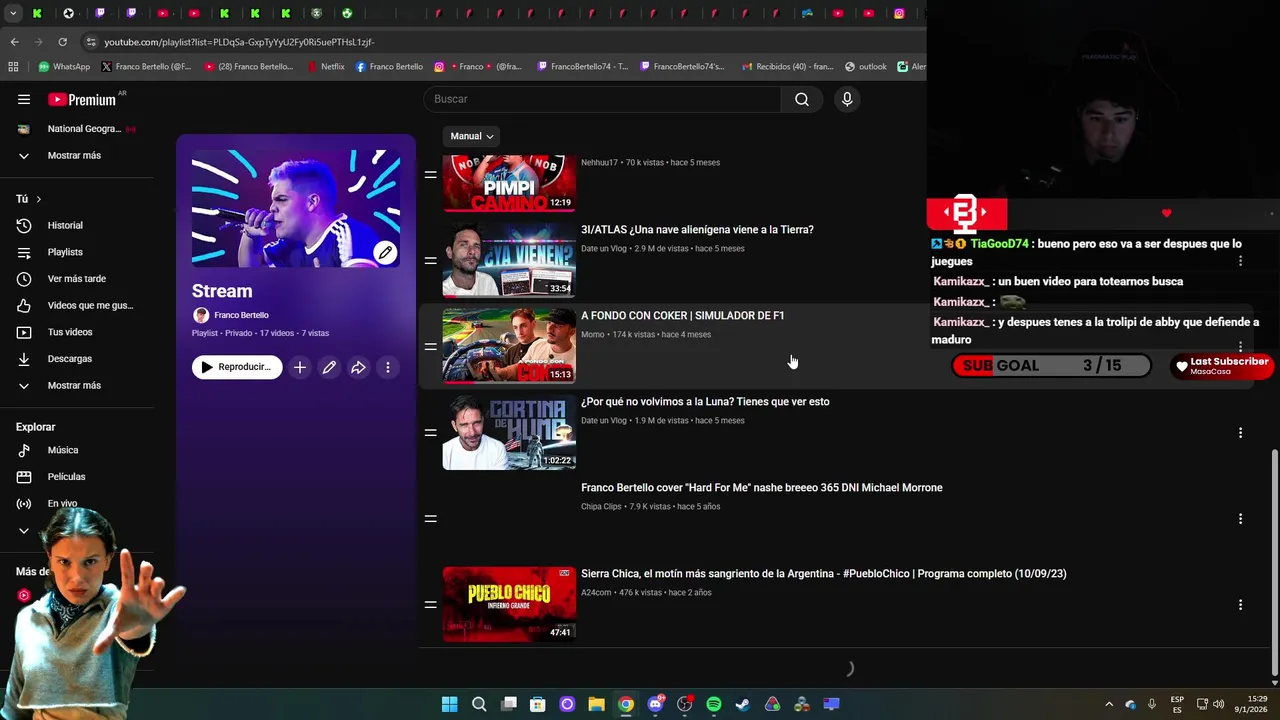Open Cortina de Humo Luna video thumbnail

(509, 432)
